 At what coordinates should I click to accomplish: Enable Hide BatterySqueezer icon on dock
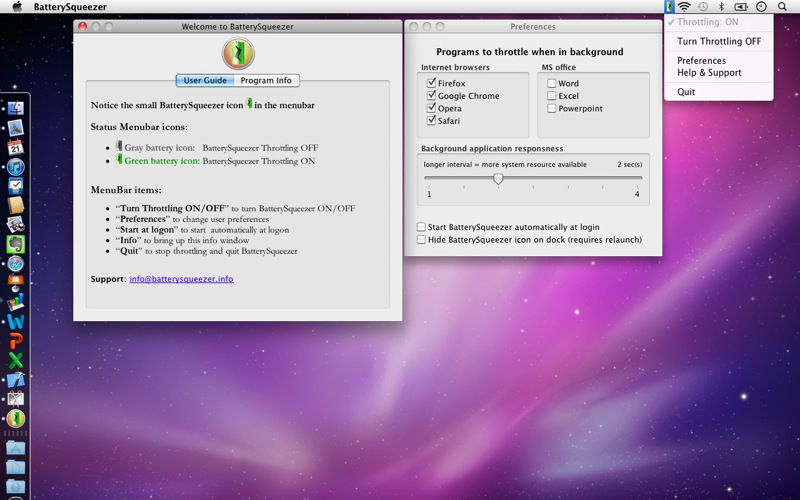coord(421,239)
